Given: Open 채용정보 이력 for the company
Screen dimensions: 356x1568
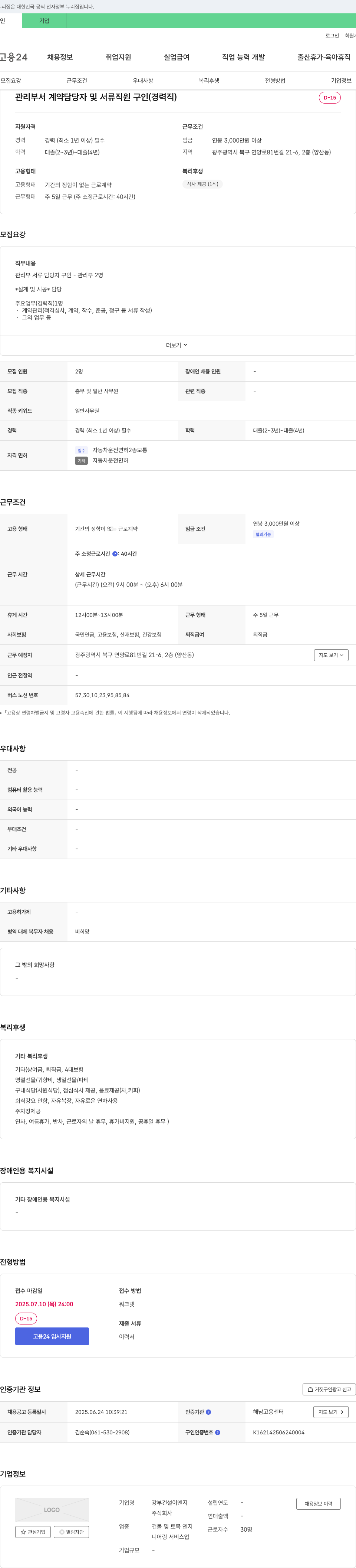Looking at the screenshot, I should 318,1503.
